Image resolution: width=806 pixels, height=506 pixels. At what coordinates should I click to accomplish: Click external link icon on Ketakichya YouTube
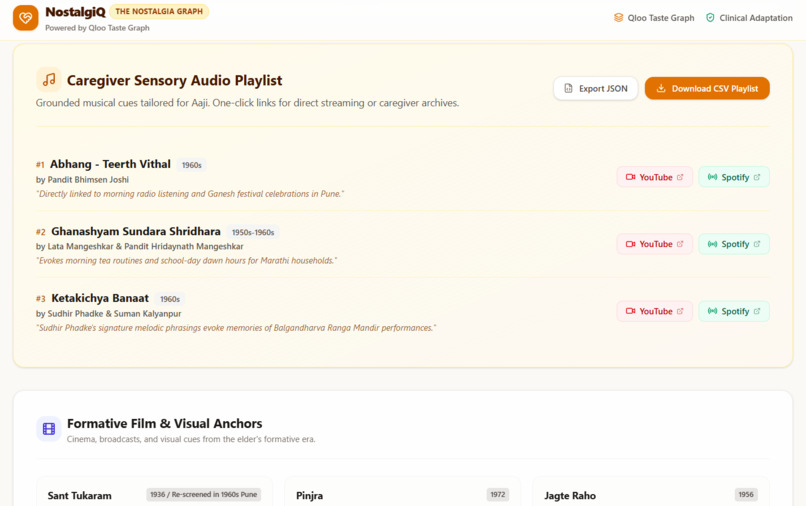[680, 311]
